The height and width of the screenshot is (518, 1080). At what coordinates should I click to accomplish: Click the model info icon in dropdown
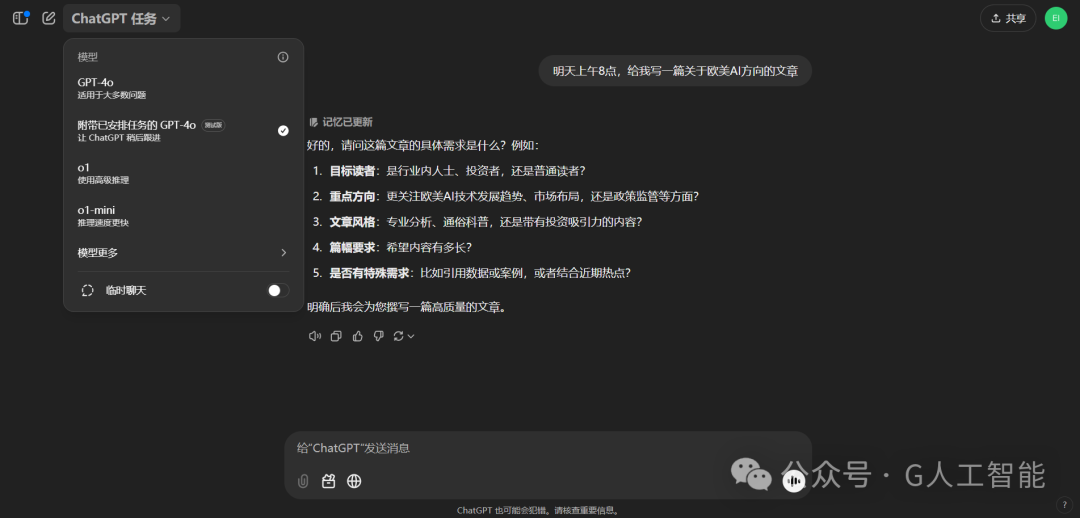pyautogui.click(x=283, y=57)
